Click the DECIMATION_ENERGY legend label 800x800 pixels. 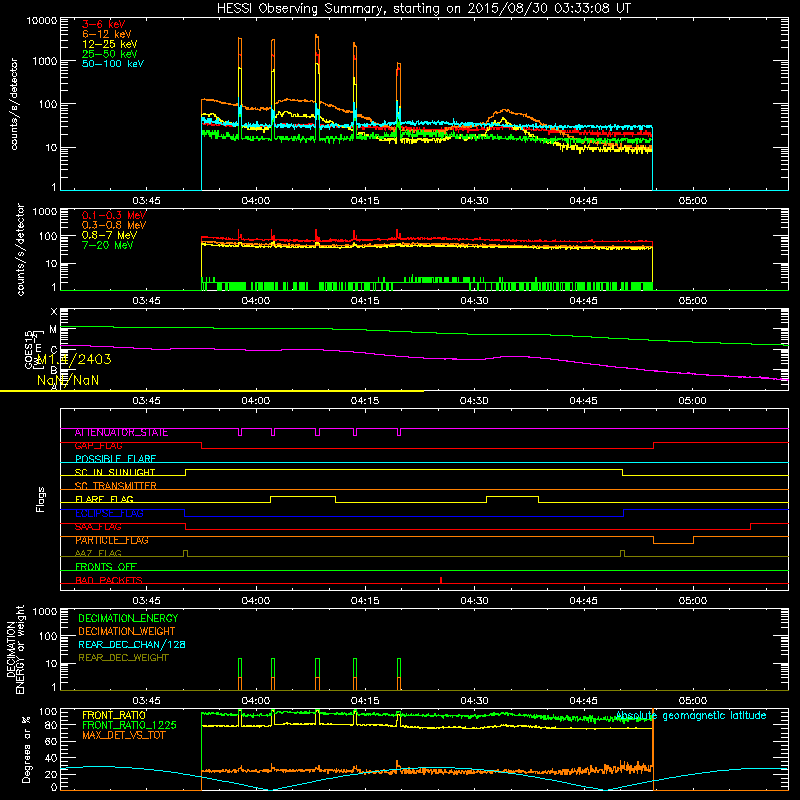pyautogui.click(x=128, y=618)
